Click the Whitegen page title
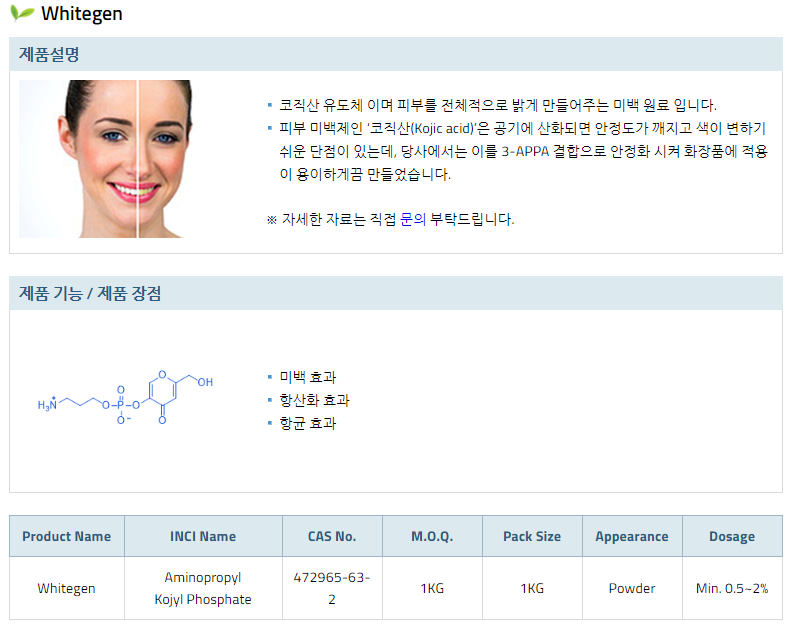Screen dimensions: 791x628 pos(82,14)
